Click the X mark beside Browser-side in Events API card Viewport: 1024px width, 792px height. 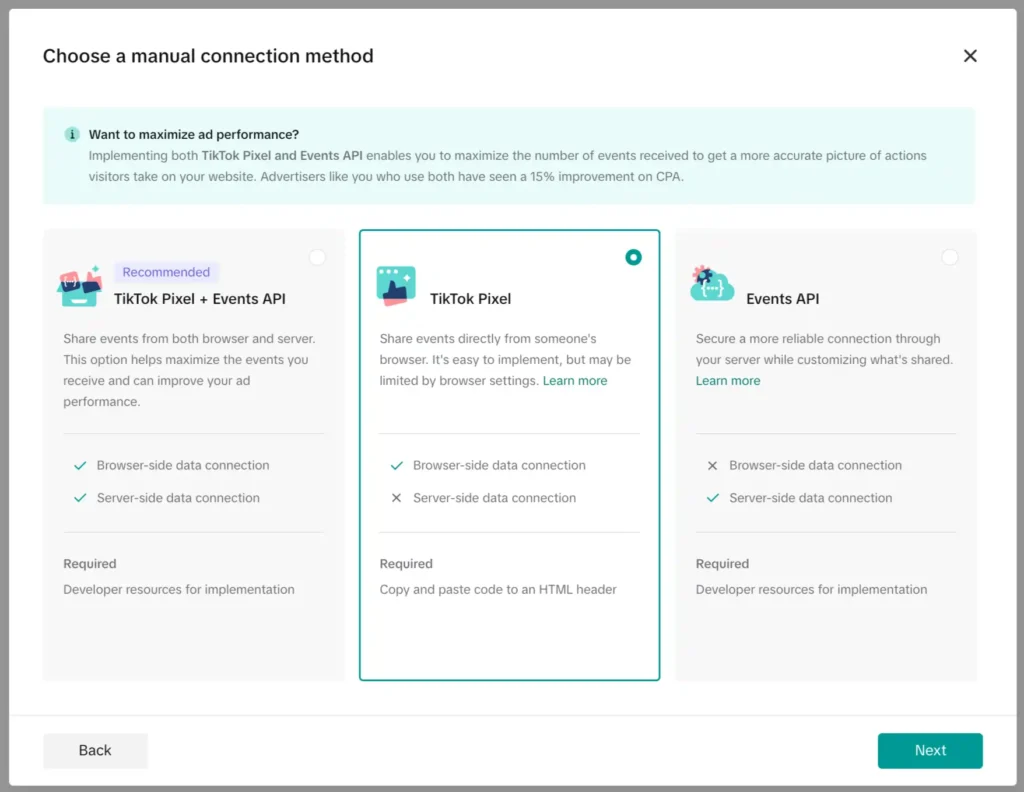[x=712, y=465]
